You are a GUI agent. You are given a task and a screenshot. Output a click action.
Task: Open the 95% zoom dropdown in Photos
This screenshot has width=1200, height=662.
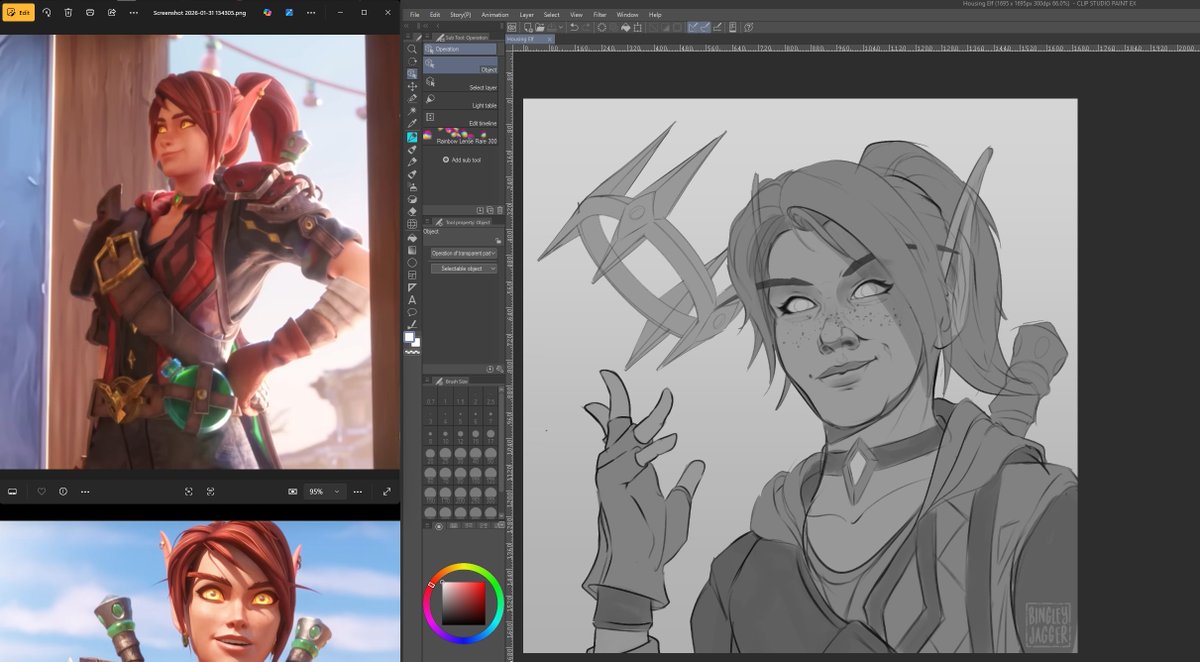point(324,491)
